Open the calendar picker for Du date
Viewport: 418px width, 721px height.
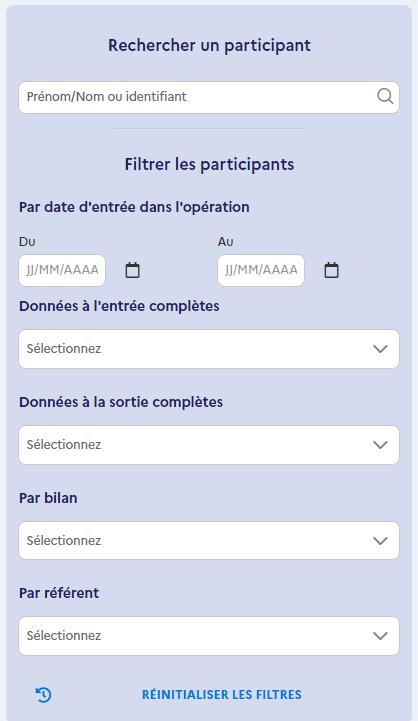click(132, 270)
